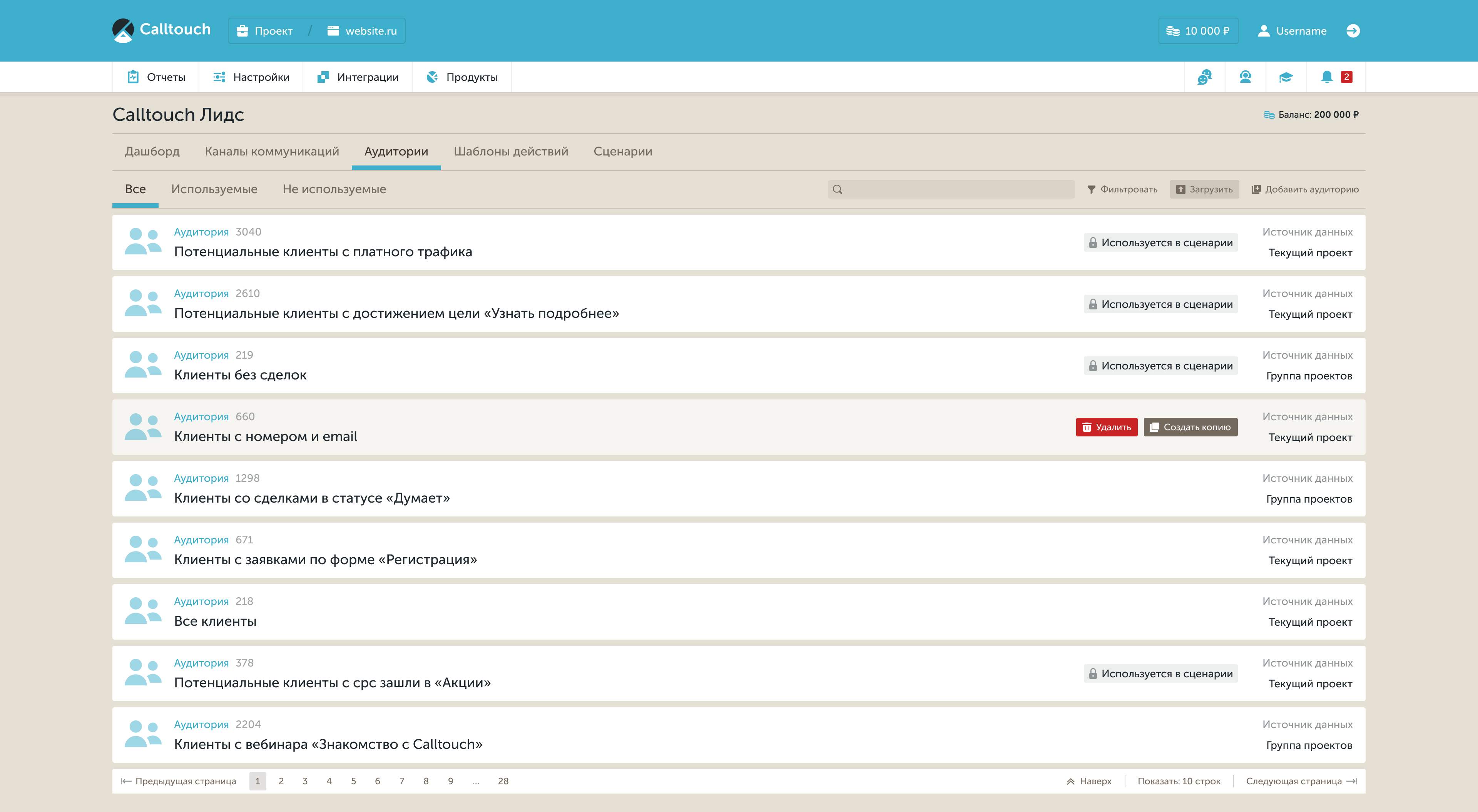The width and height of the screenshot is (1478, 812).
Task: Select the Все filter tab
Action: click(x=135, y=189)
